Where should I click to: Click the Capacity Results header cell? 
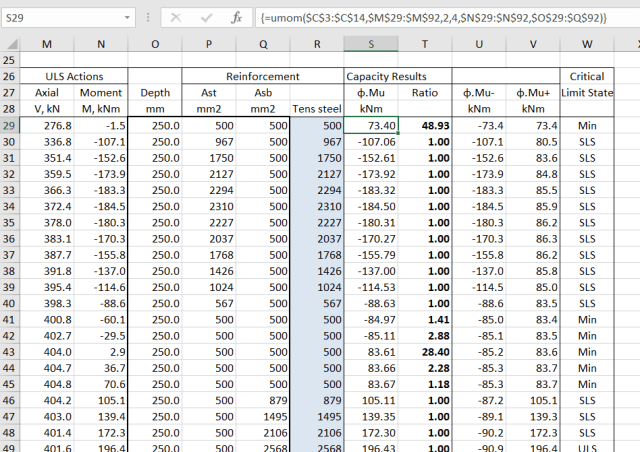point(386,76)
